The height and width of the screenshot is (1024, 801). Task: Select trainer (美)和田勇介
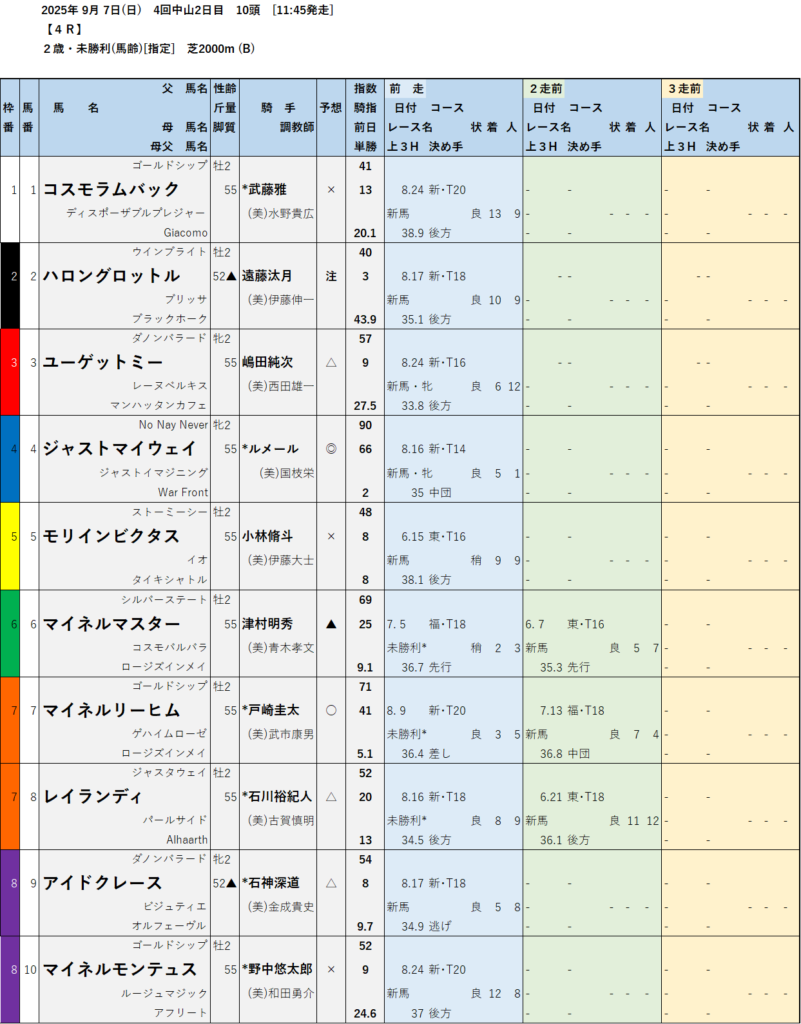point(281,993)
